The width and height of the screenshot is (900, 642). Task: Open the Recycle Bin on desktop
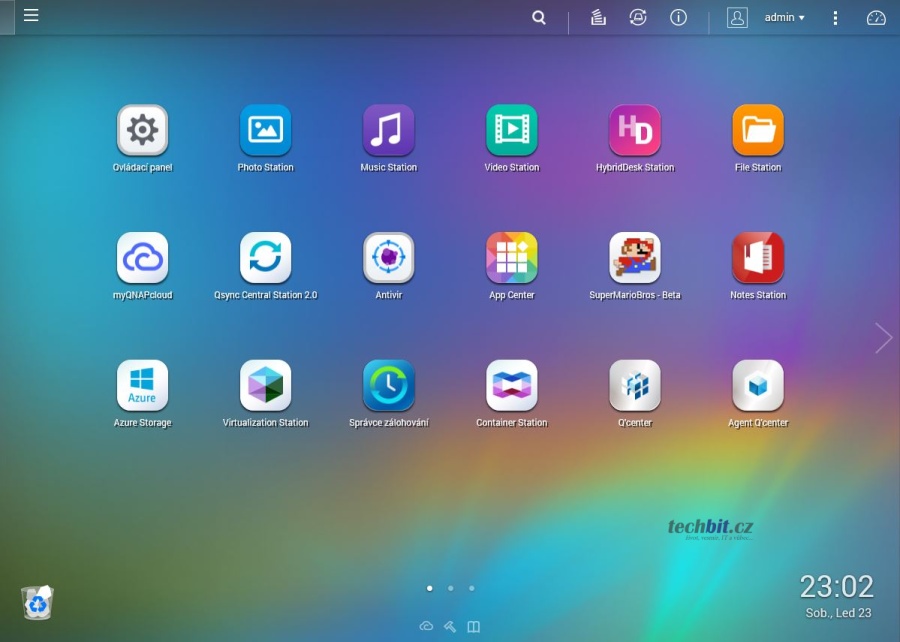pyautogui.click(x=37, y=602)
